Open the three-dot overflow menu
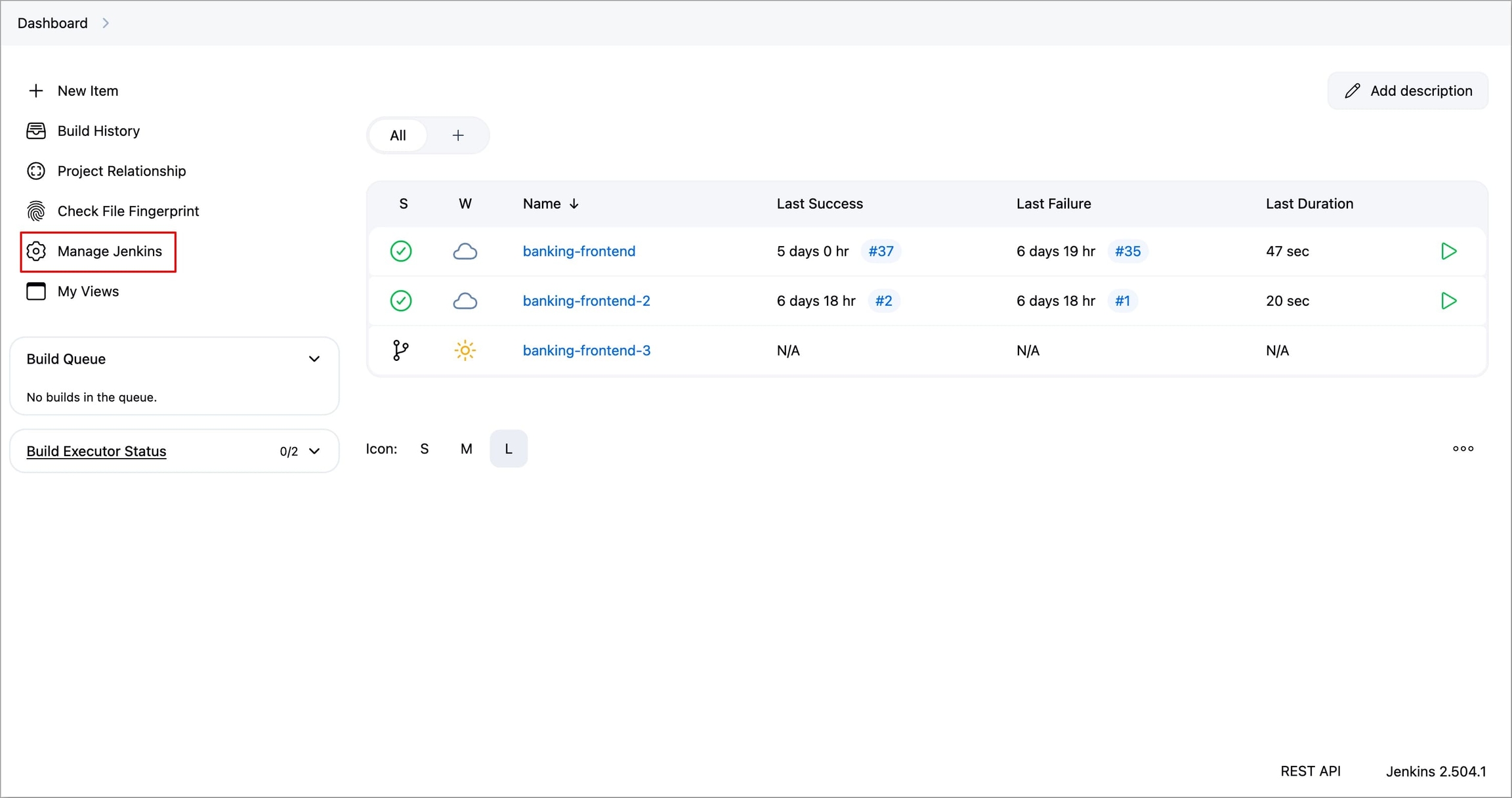The height and width of the screenshot is (798, 1512). pyautogui.click(x=1463, y=449)
